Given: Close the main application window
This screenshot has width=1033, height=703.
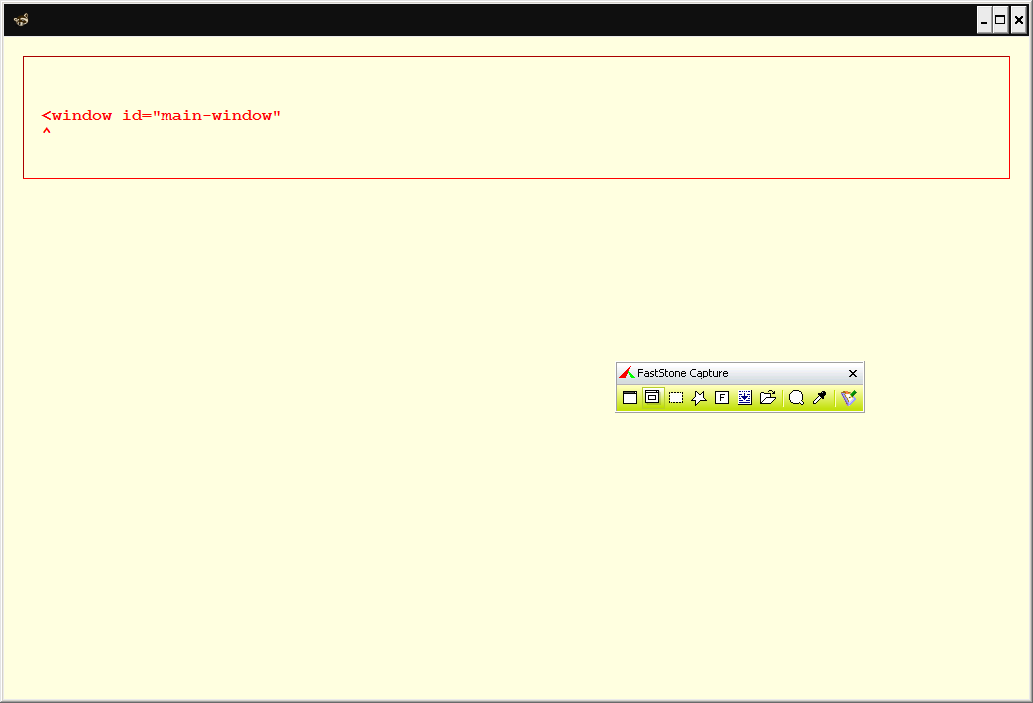Looking at the screenshot, I should point(1019,20).
